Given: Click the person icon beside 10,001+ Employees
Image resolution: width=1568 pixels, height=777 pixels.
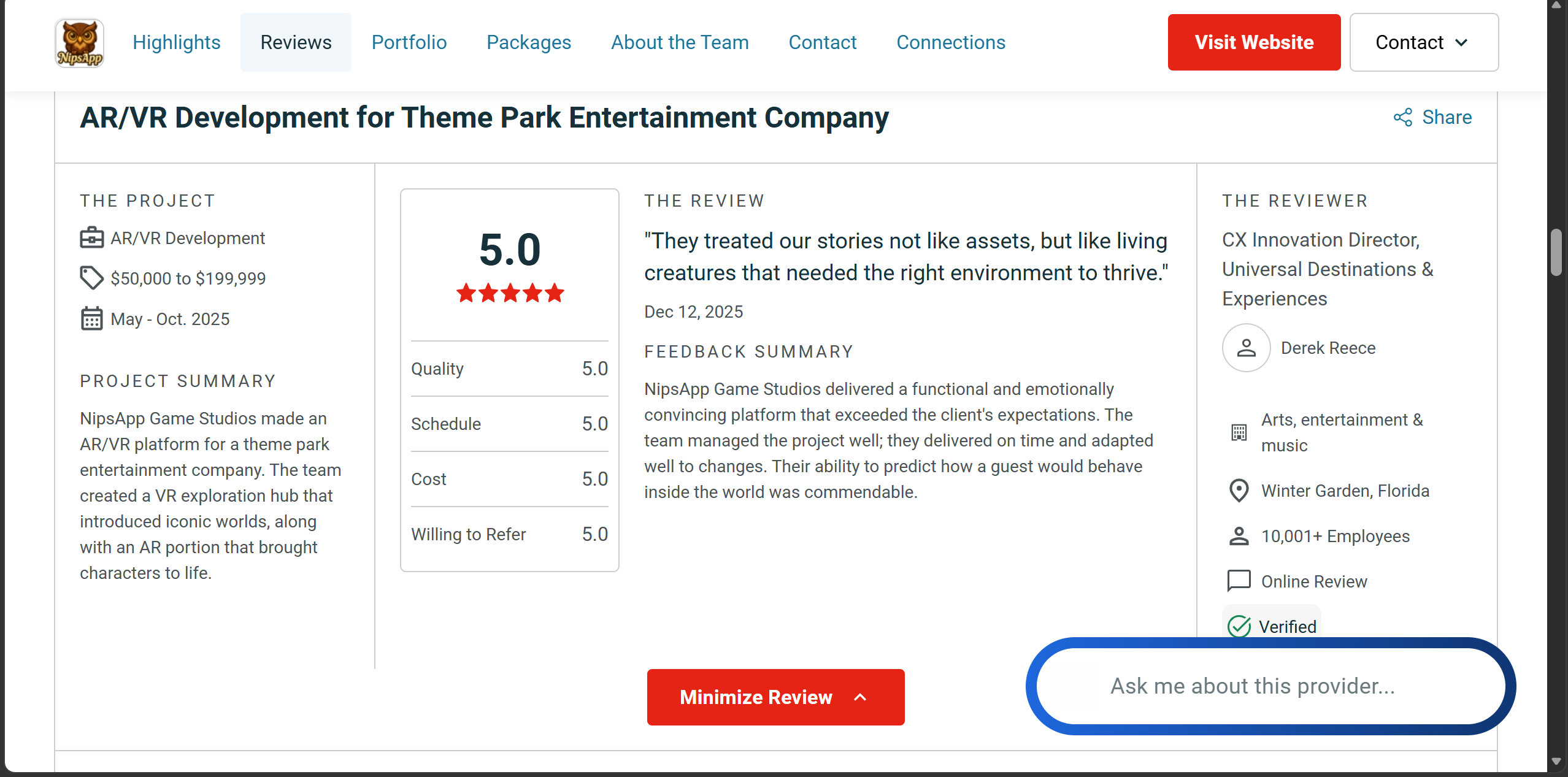Looking at the screenshot, I should click(x=1239, y=536).
